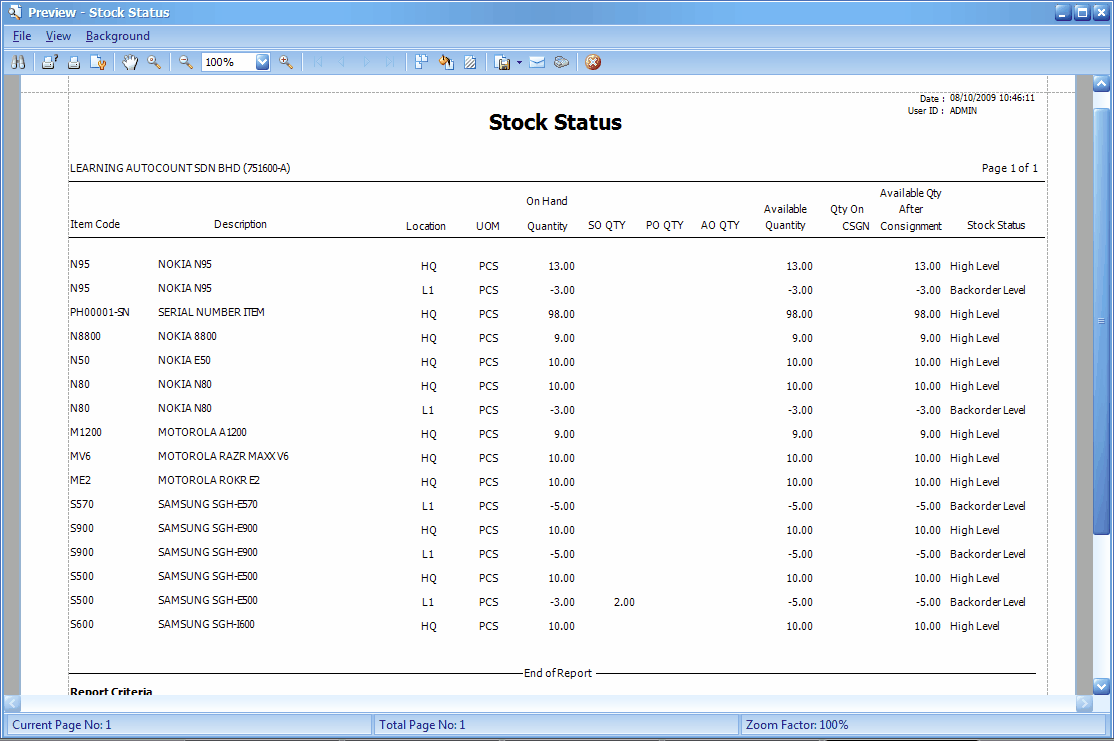The width and height of the screenshot is (1114, 741).
Task: Open the Print dialog icon with question mark
Action: pos(49,63)
